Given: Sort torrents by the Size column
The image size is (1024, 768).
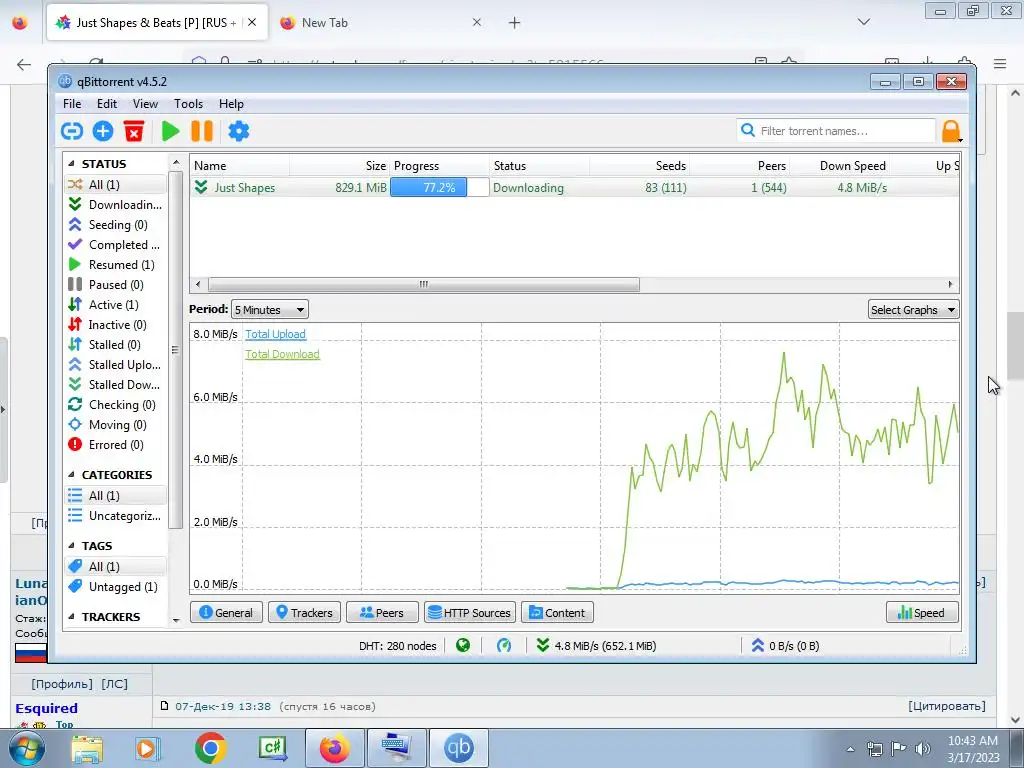Looking at the screenshot, I should pos(340,166).
